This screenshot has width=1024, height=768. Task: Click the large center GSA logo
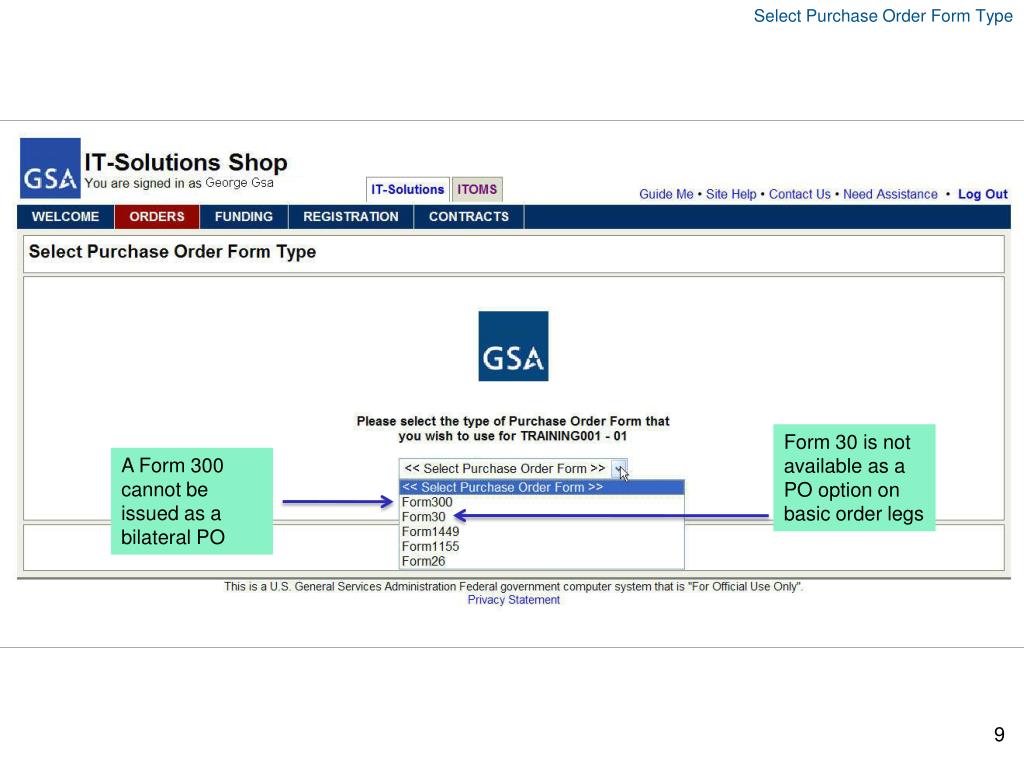(513, 346)
